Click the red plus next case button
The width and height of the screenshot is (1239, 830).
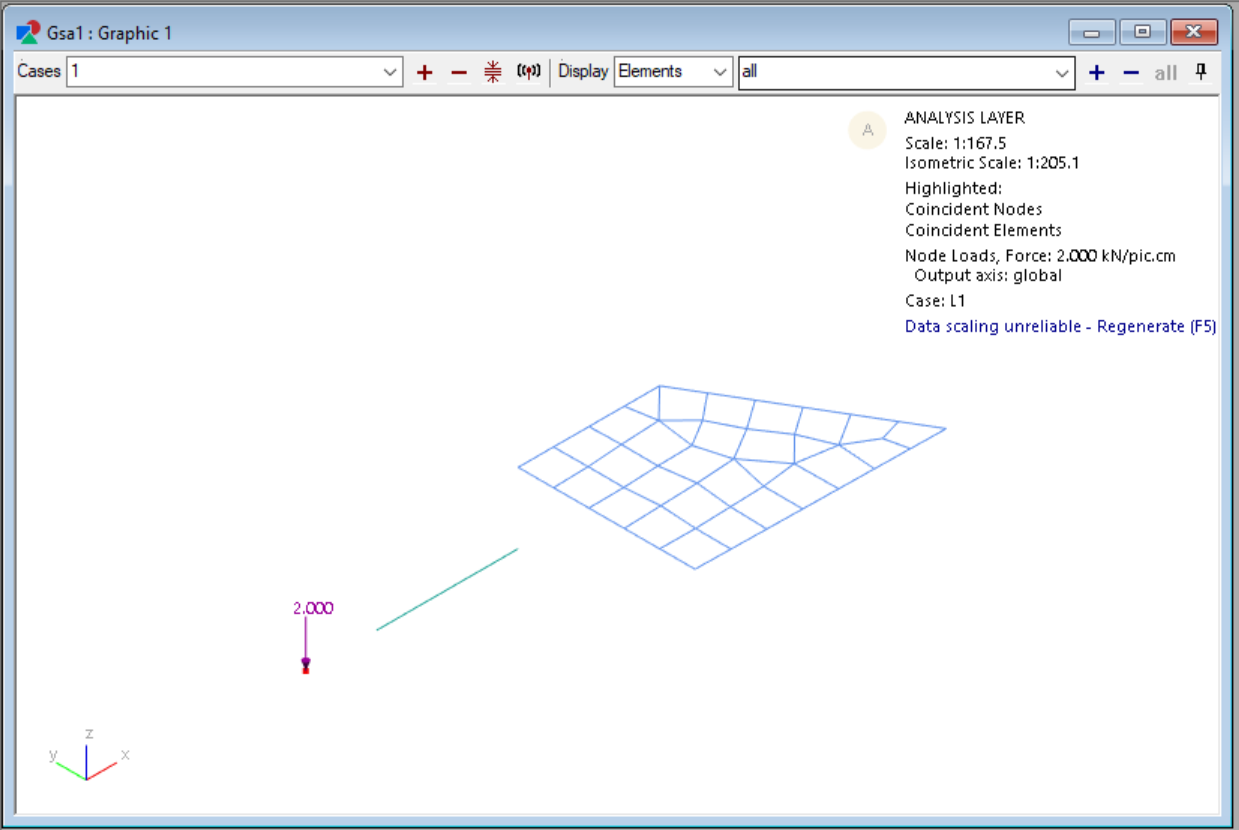pos(424,72)
